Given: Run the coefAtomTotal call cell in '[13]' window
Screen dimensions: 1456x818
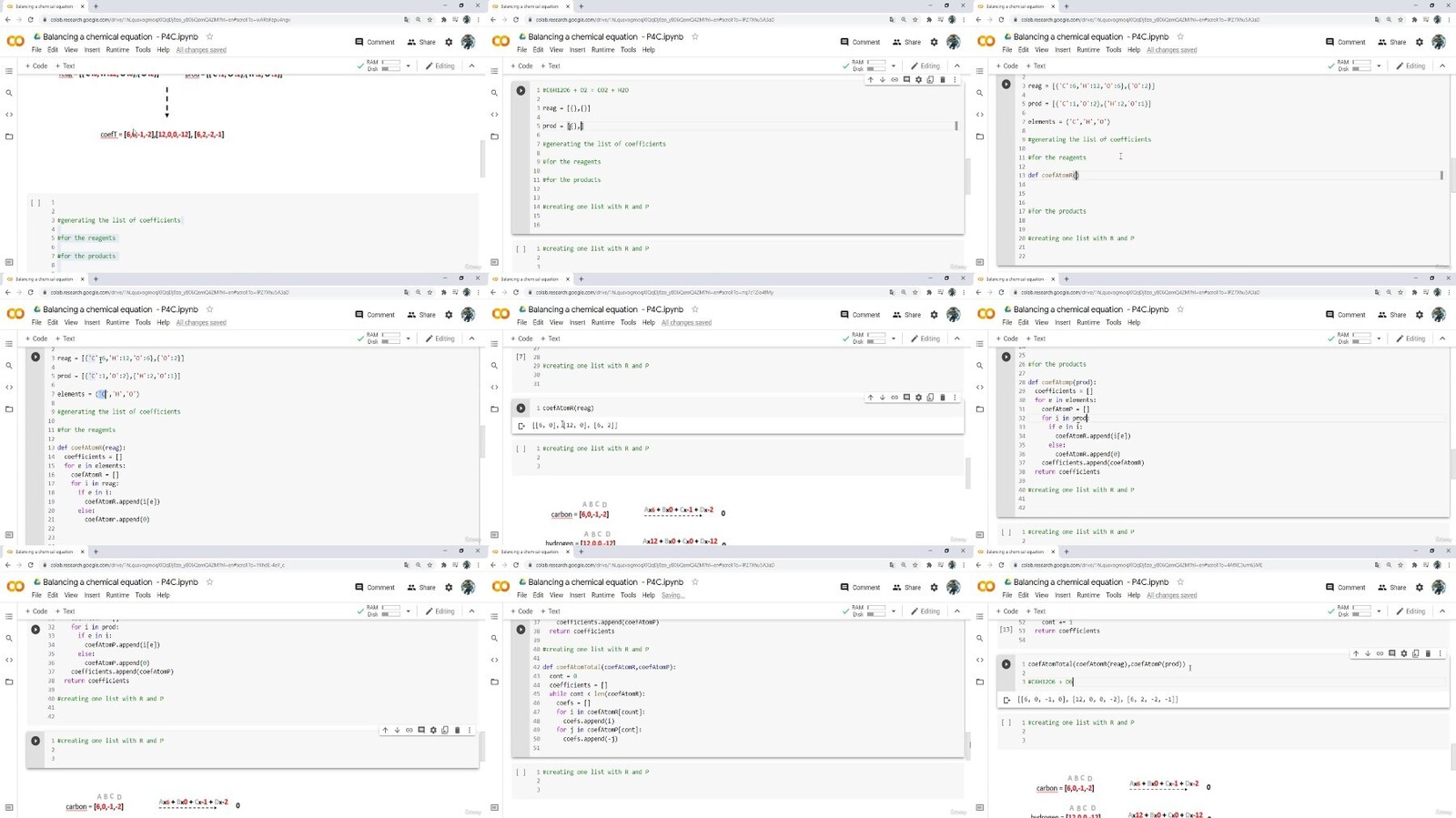Looking at the screenshot, I should pyautogui.click(x=1006, y=664).
